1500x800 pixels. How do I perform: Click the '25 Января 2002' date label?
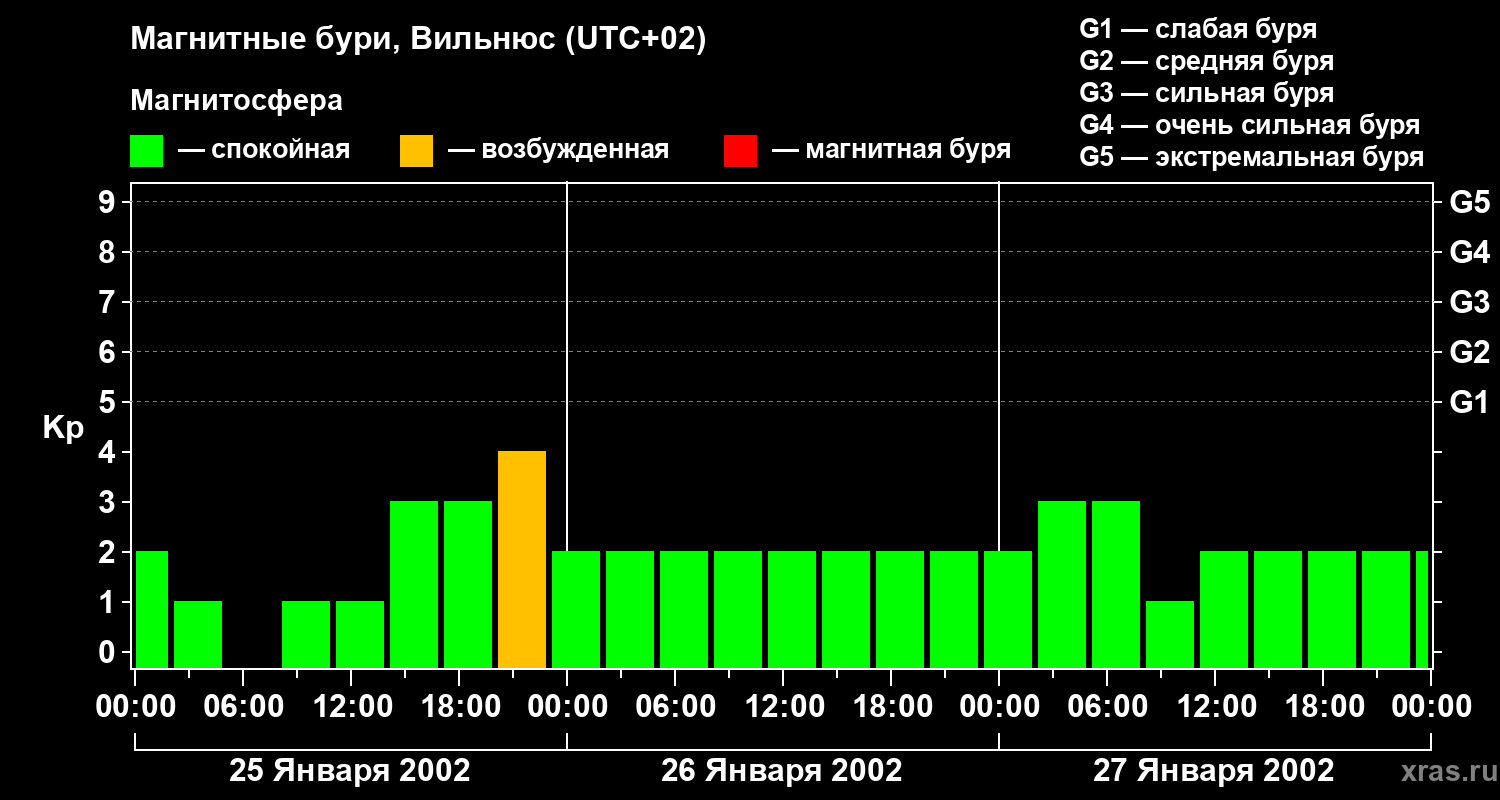click(350, 771)
